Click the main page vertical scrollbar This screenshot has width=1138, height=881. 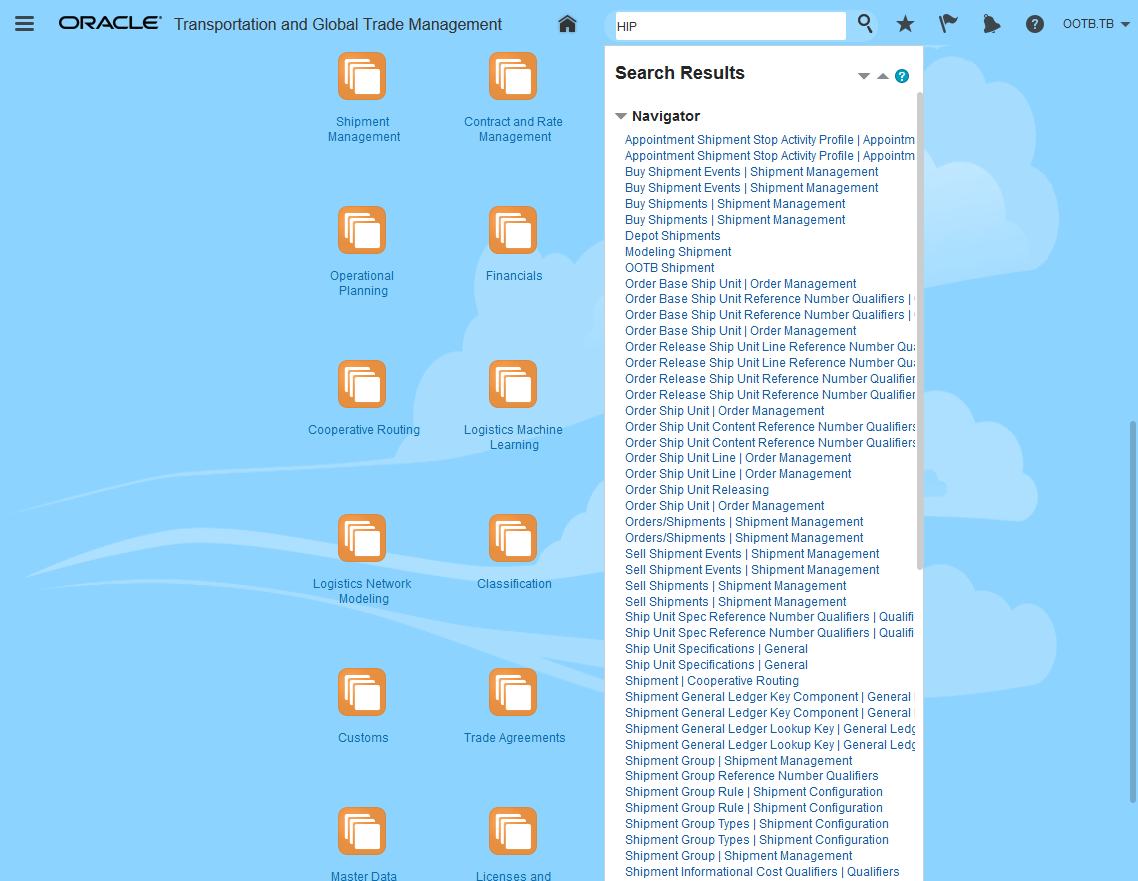pos(1133,611)
